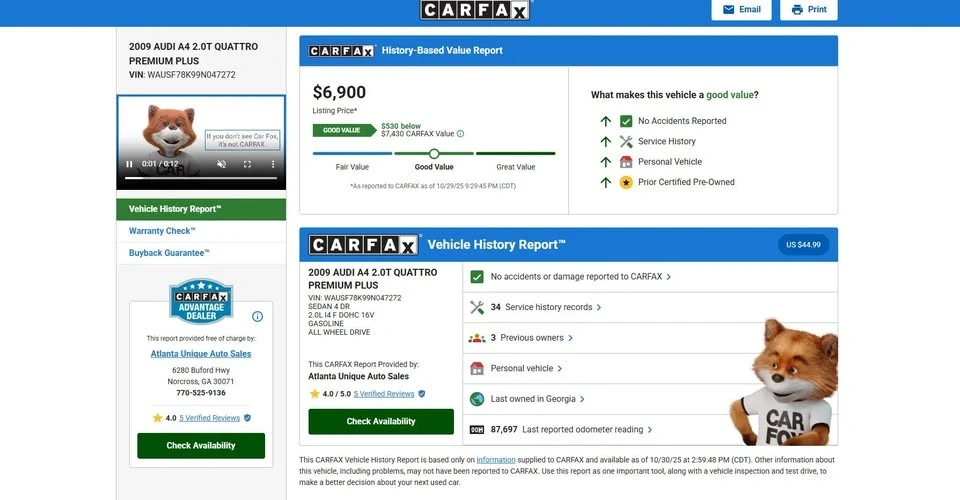Click the value slider marker on Good Value
Viewport: 960px width, 500px height.
click(x=434, y=154)
